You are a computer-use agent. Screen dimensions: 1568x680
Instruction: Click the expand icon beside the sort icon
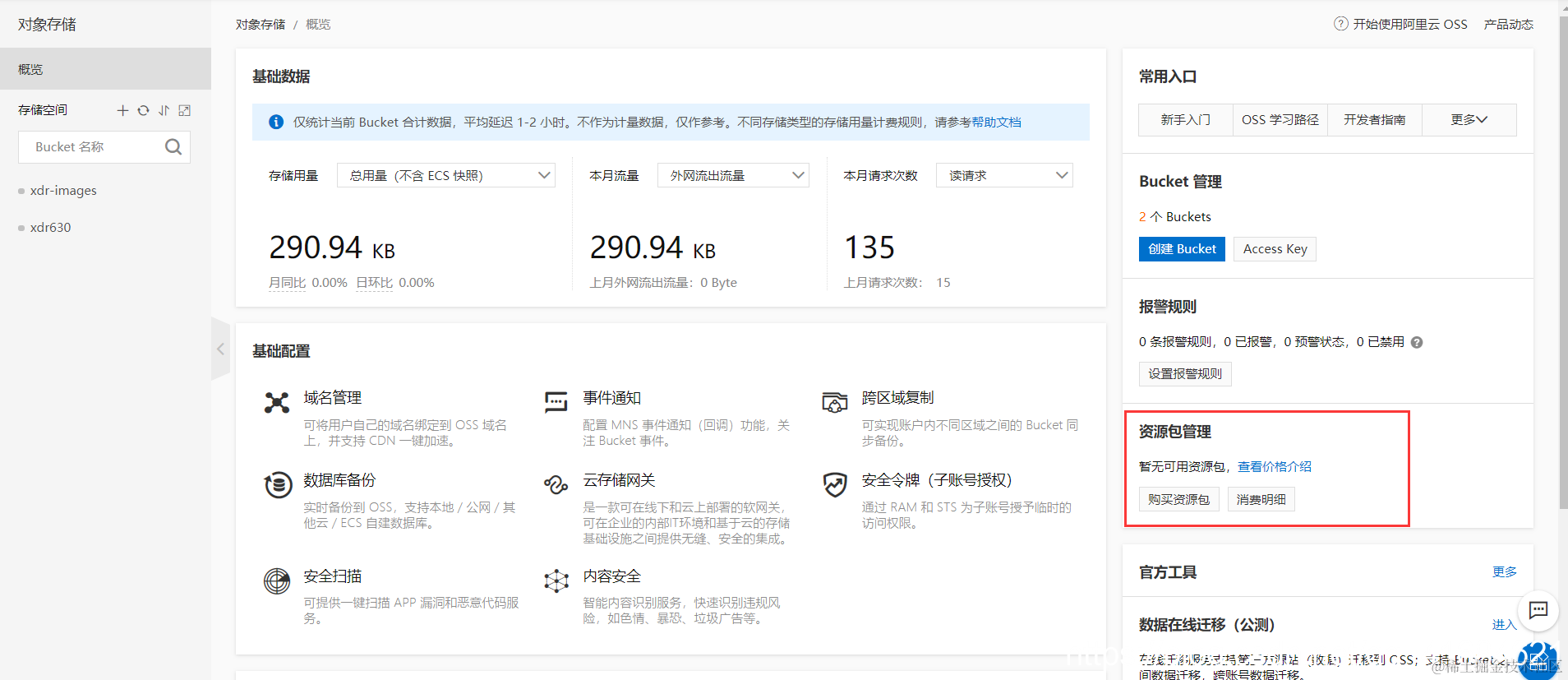point(184,110)
